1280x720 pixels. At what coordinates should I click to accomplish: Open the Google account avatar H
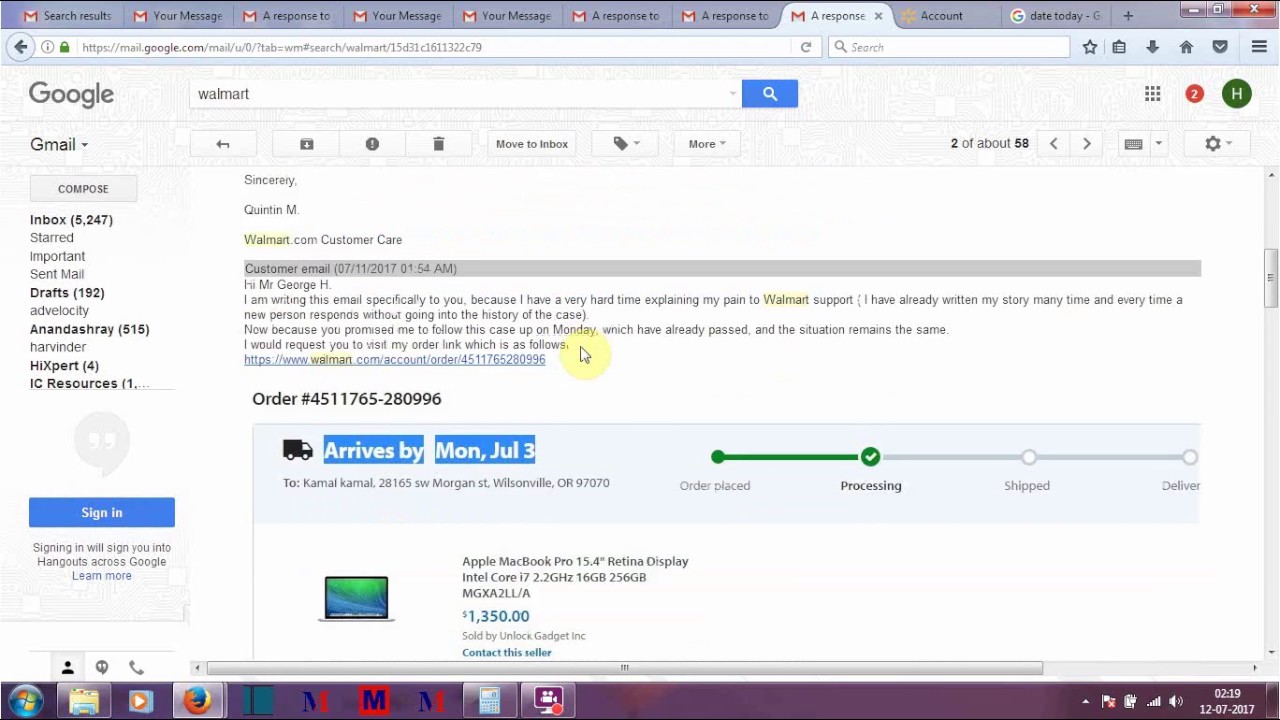pyautogui.click(x=1237, y=94)
